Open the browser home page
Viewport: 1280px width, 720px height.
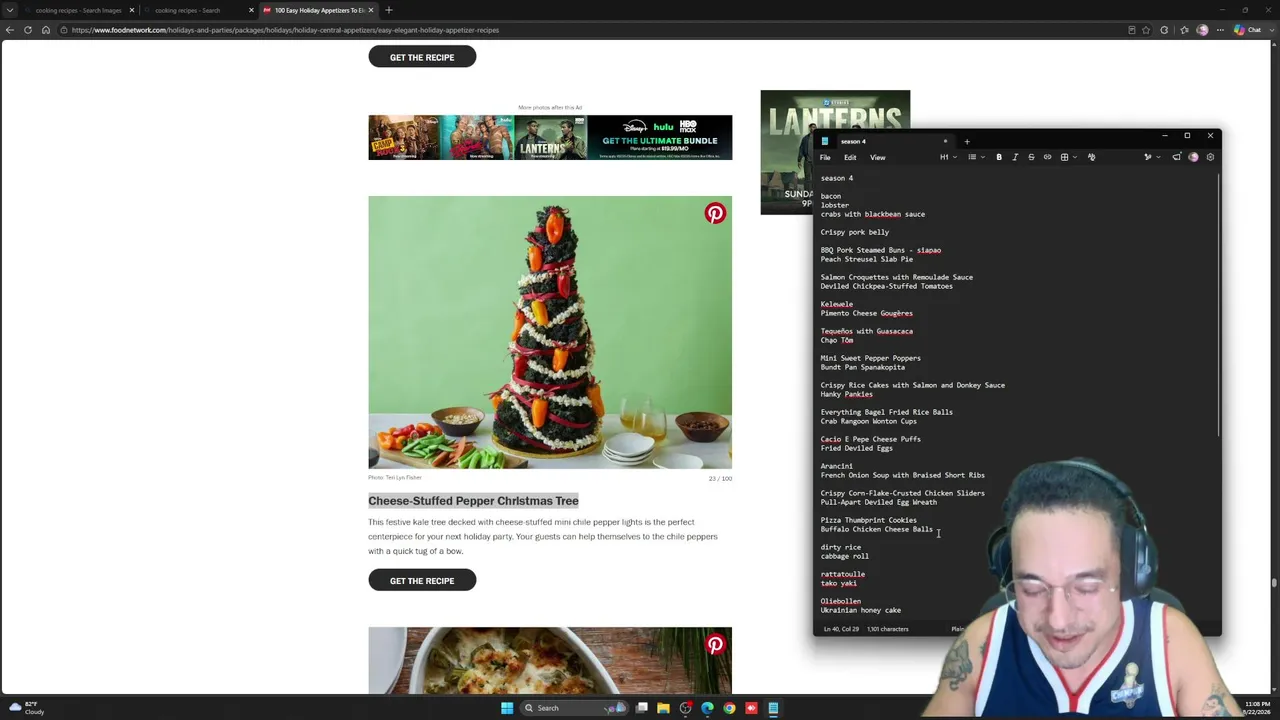tap(46, 30)
